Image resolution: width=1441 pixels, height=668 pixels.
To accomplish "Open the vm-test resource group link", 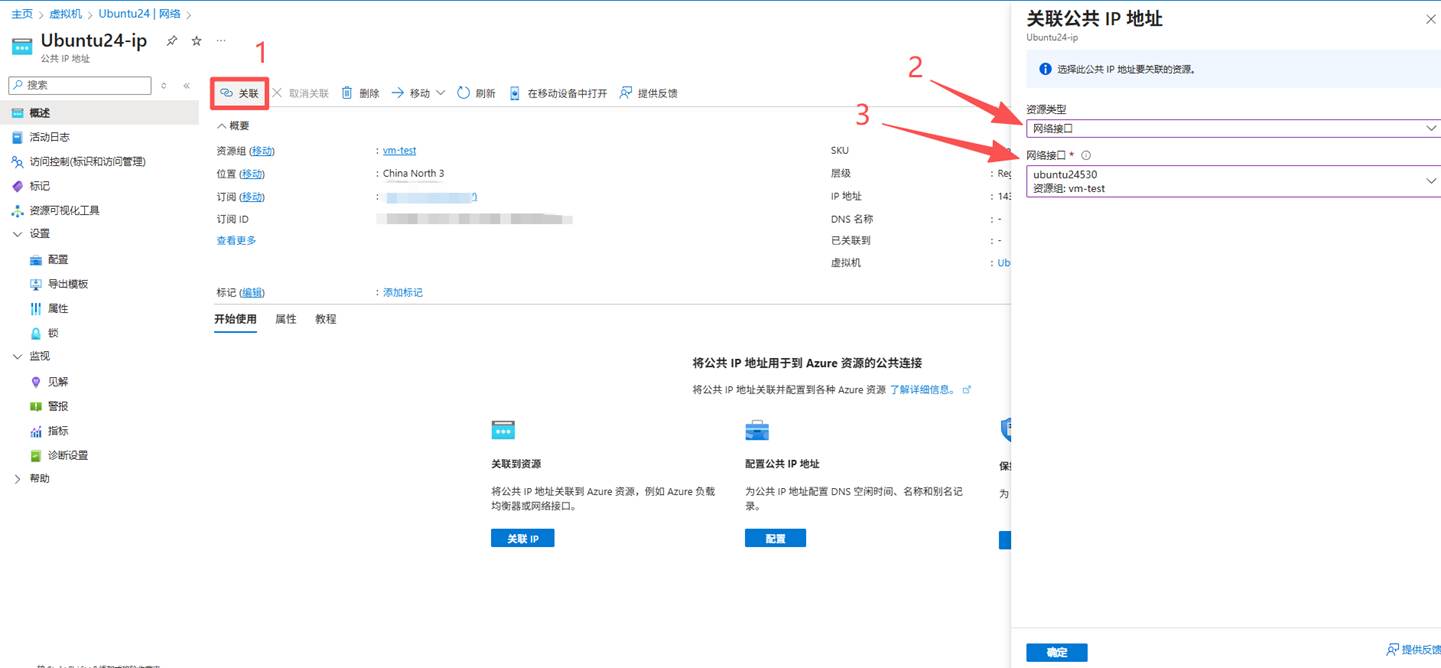I will 399,150.
